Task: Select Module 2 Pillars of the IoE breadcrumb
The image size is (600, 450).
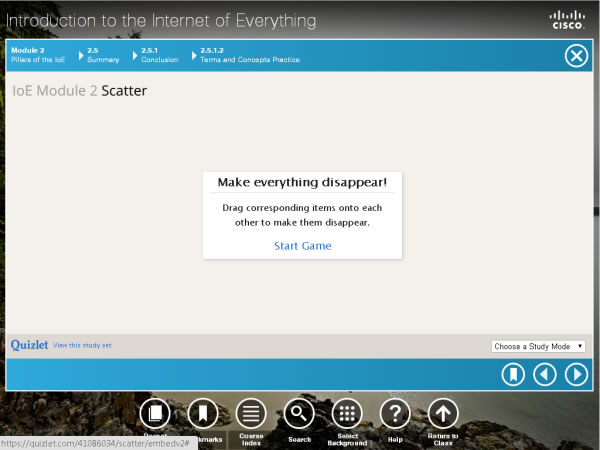Action: [38, 55]
